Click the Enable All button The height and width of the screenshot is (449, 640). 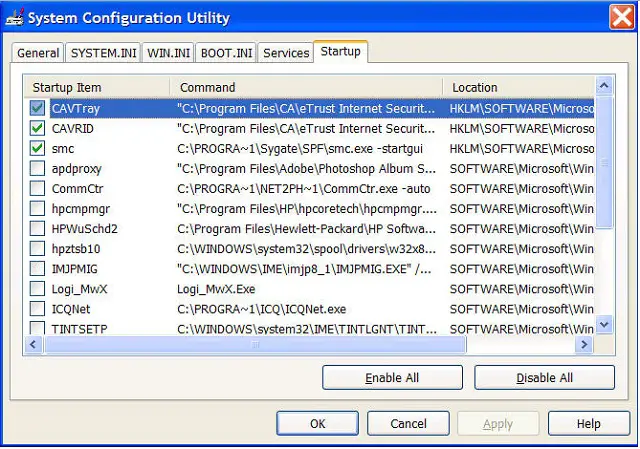[x=392, y=378]
